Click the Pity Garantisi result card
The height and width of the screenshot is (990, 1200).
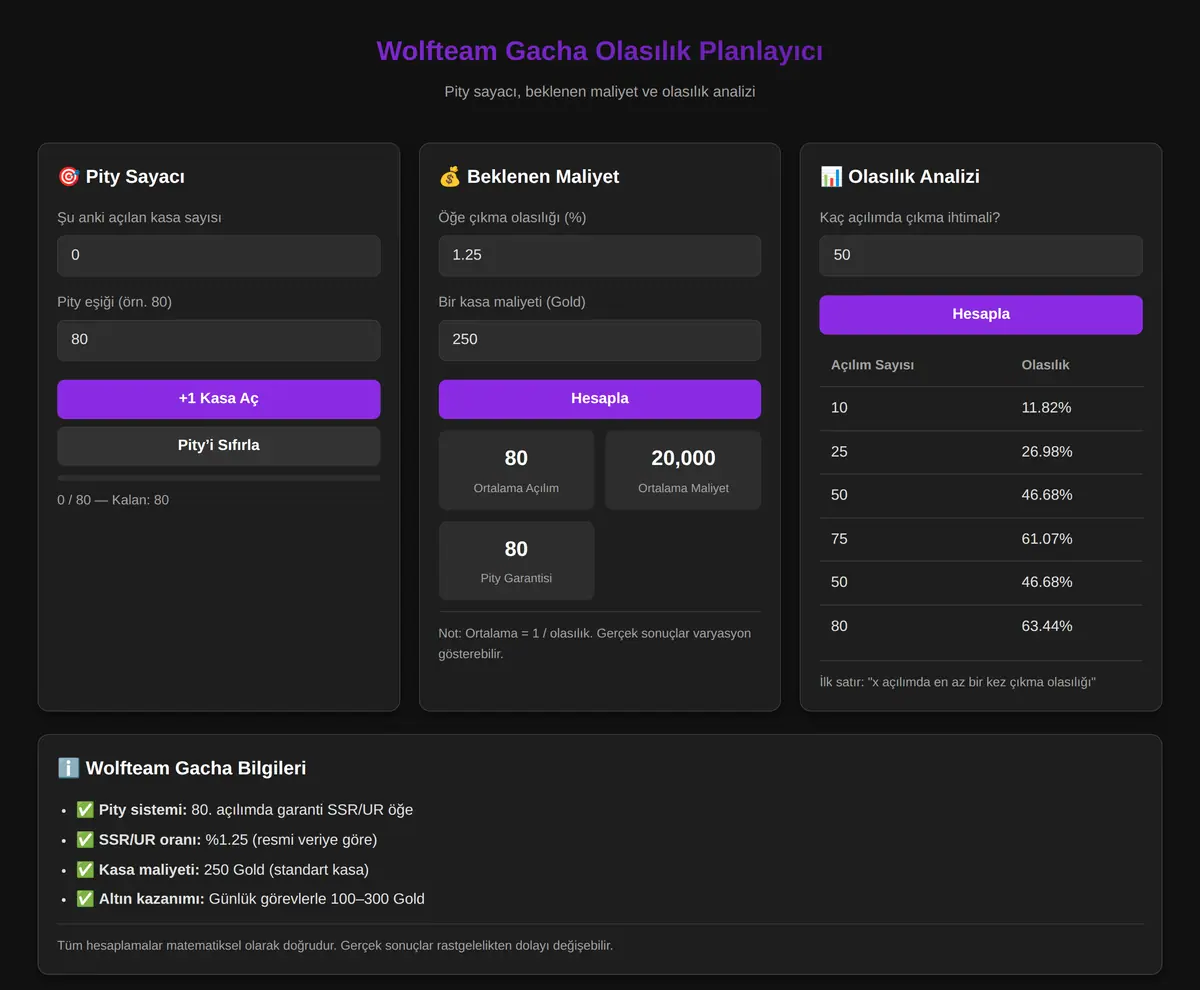516,560
